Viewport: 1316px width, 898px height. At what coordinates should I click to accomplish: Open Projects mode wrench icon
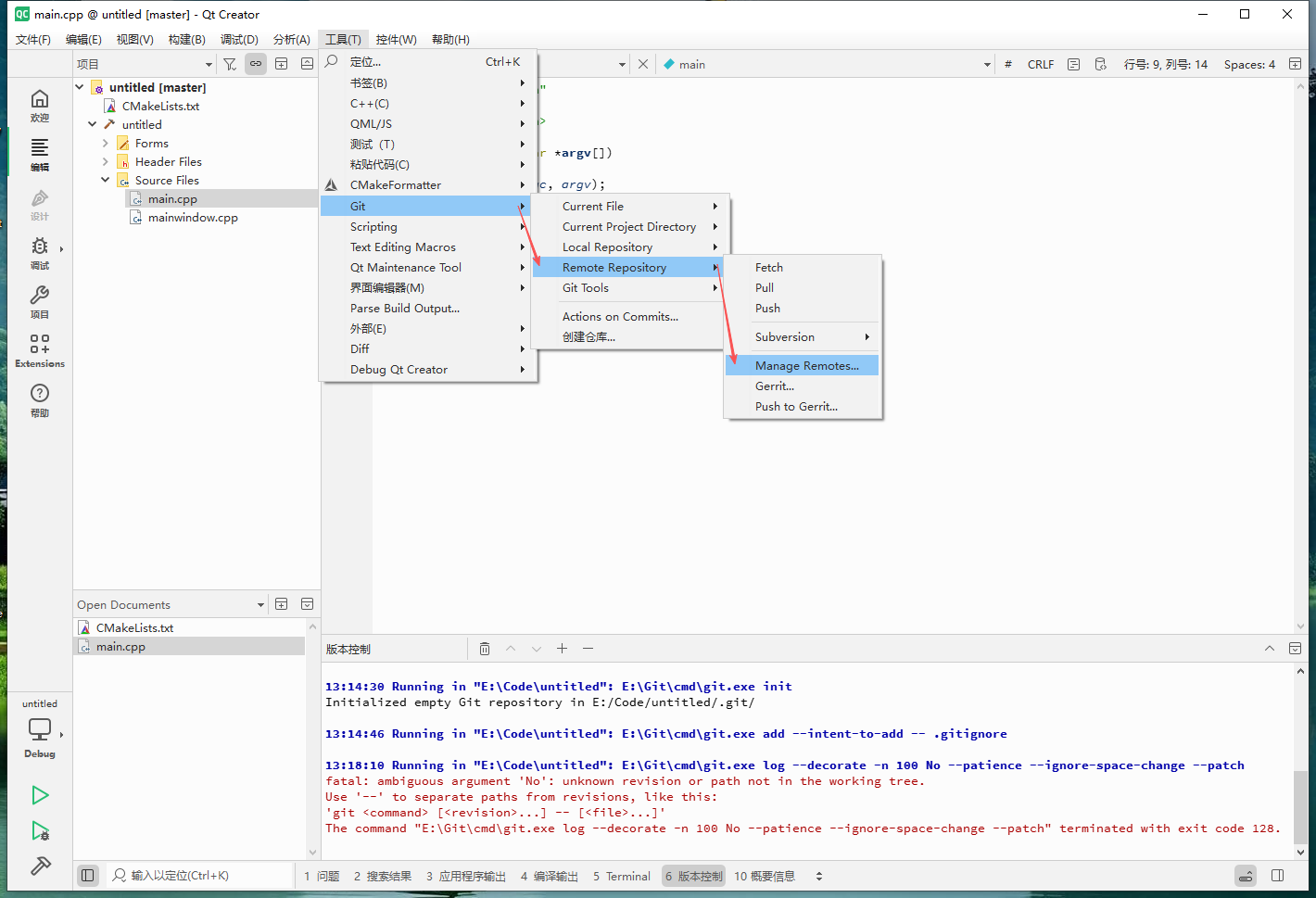40,302
